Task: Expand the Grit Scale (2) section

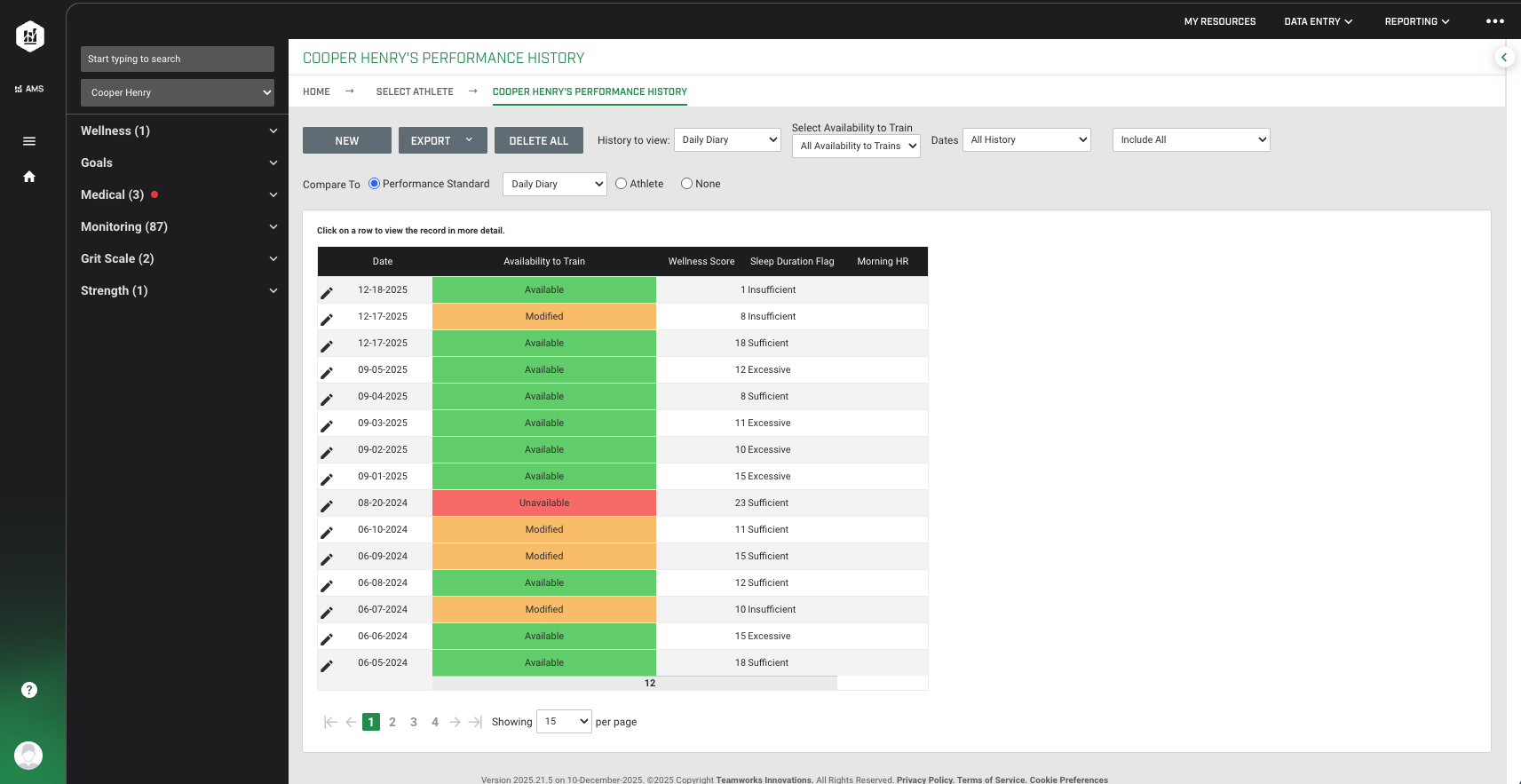Action: tap(178, 258)
